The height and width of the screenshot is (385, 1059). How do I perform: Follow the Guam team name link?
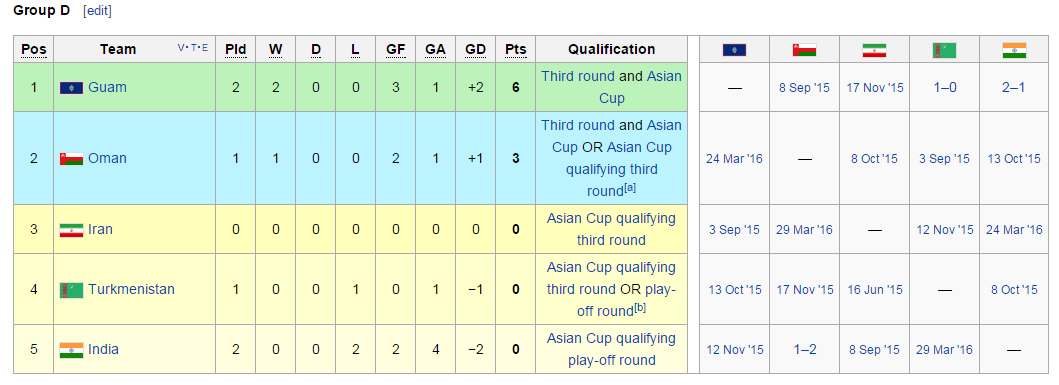pos(107,87)
